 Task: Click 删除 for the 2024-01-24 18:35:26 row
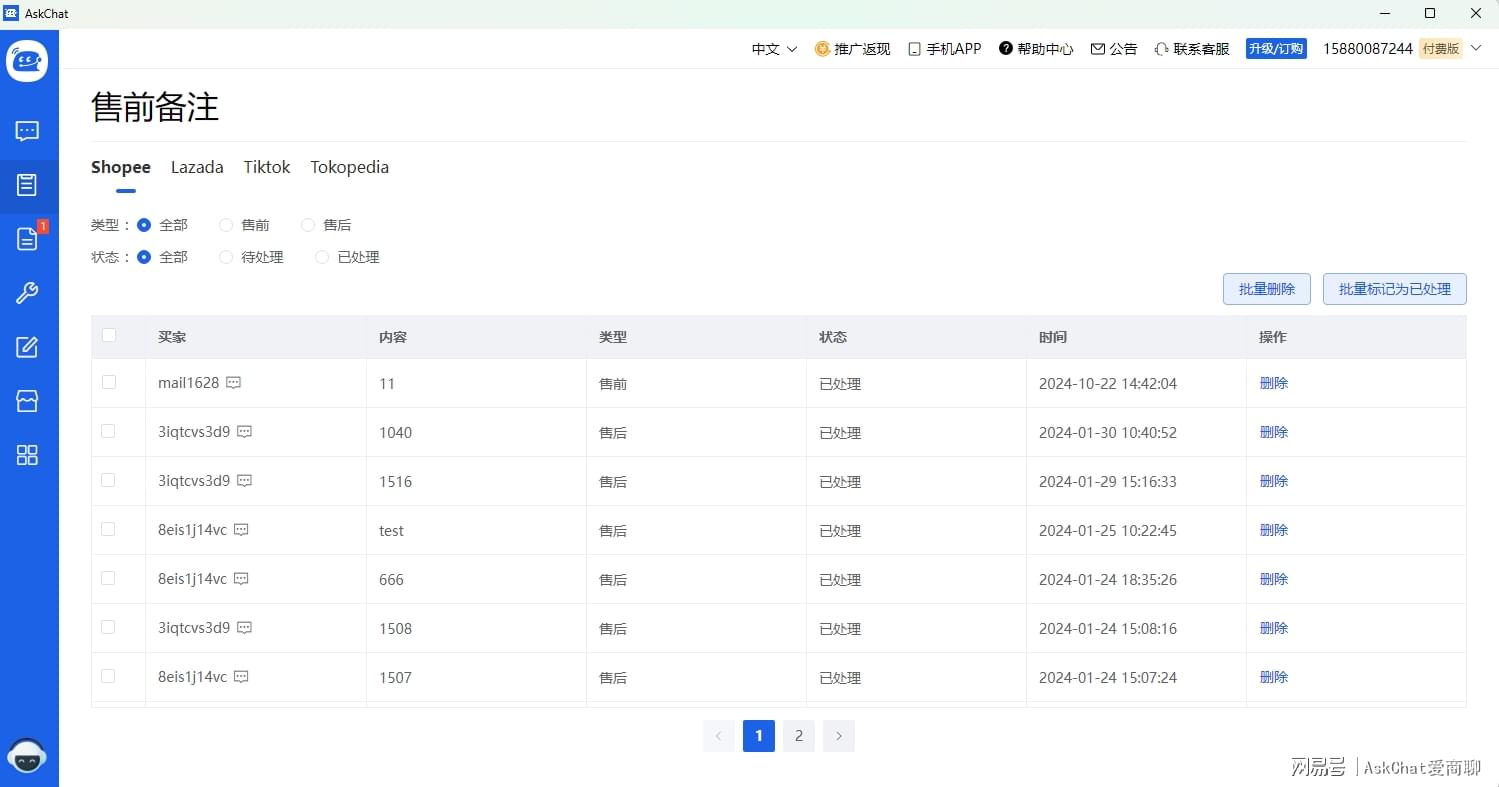tap(1274, 579)
